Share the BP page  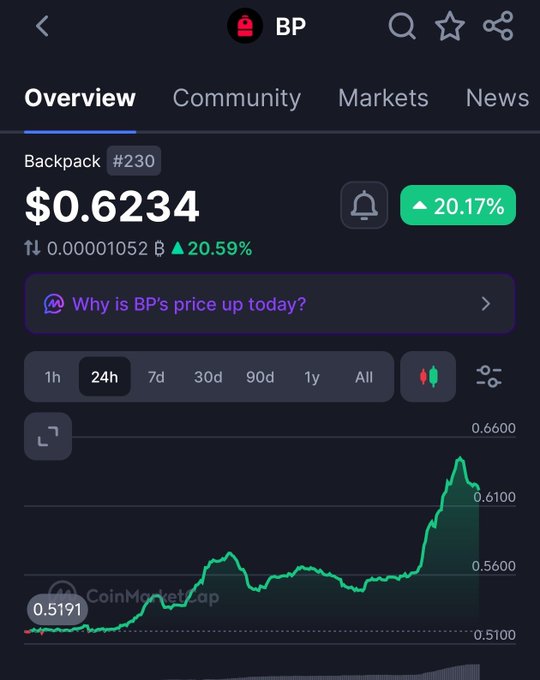(x=498, y=26)
